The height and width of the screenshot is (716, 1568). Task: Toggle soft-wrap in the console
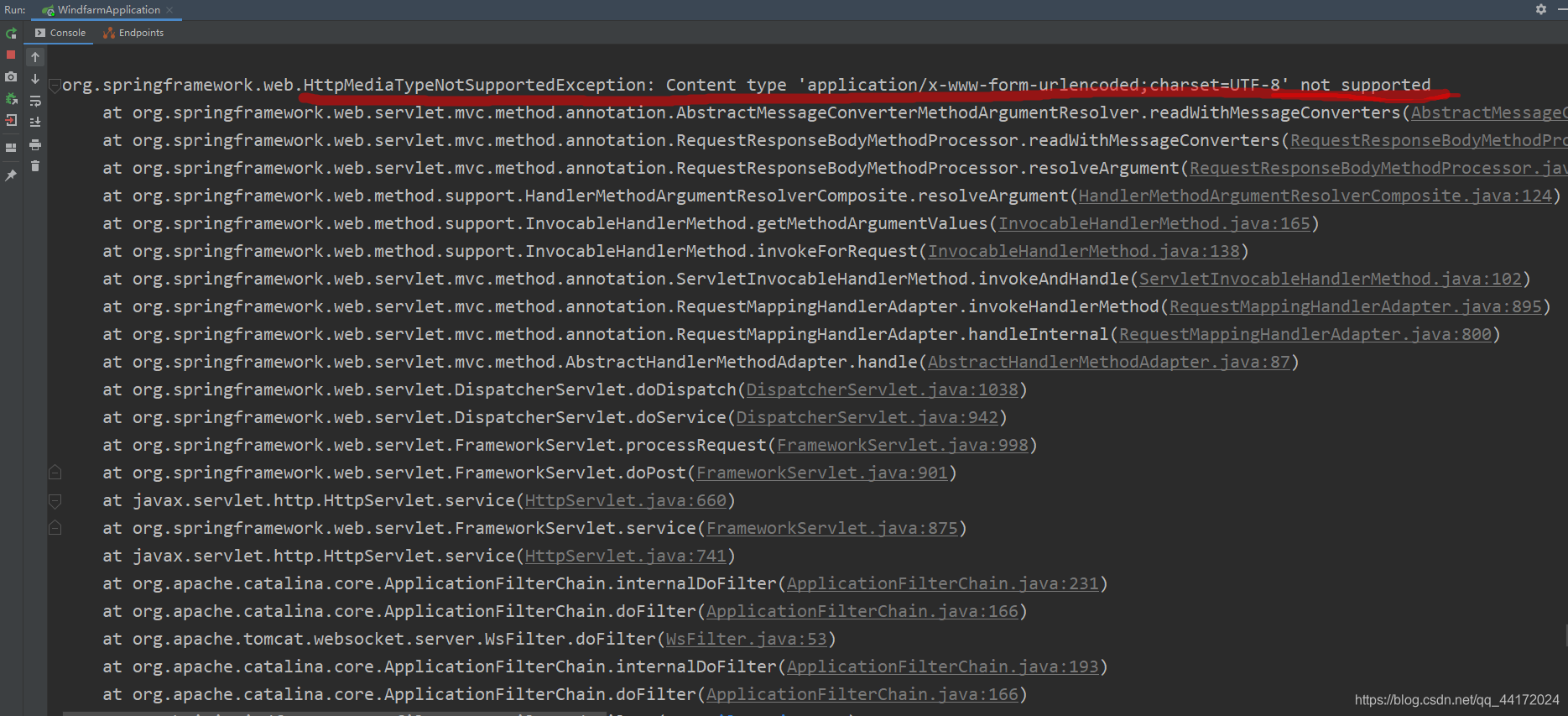(35, 101)
